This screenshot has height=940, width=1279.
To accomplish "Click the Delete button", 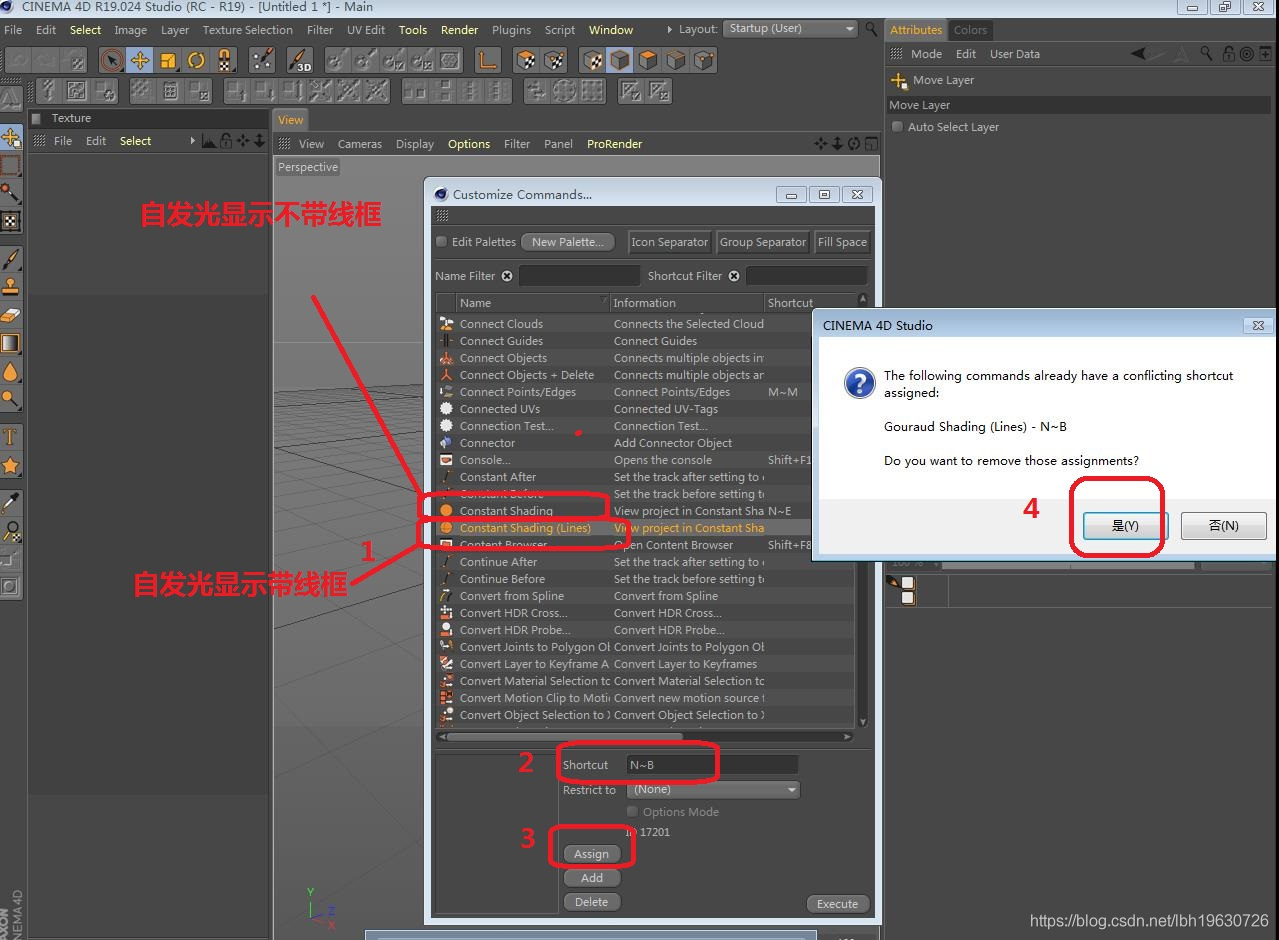I will (591, 902).
